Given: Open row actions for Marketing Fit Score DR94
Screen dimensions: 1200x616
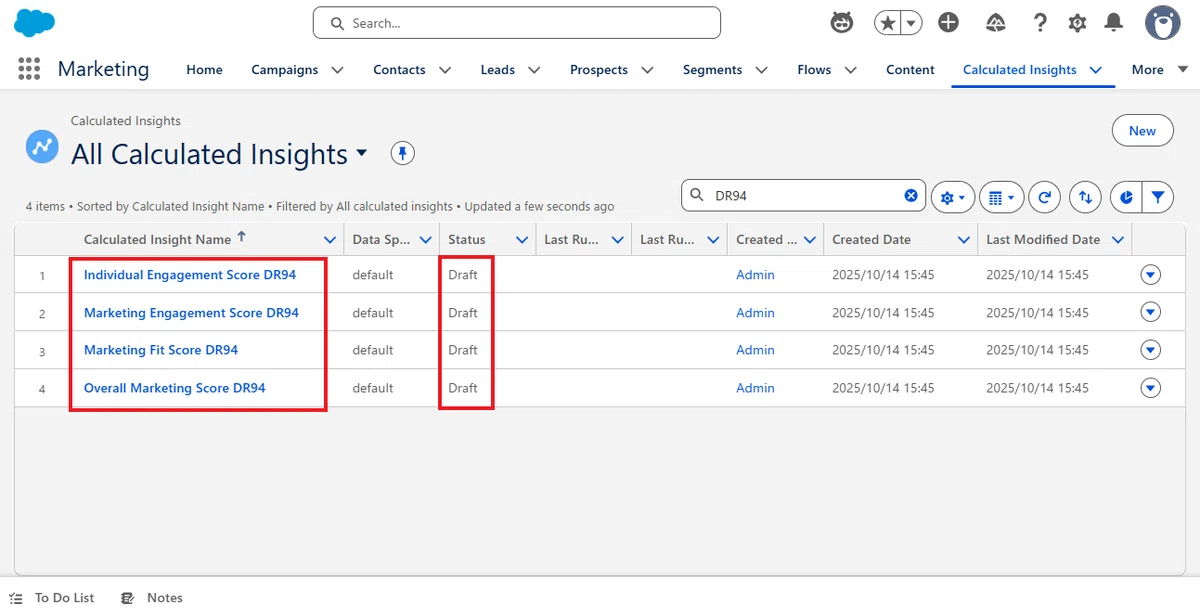Looking at the screenshot, I should pyautogui.click(x=1150, y=350).
